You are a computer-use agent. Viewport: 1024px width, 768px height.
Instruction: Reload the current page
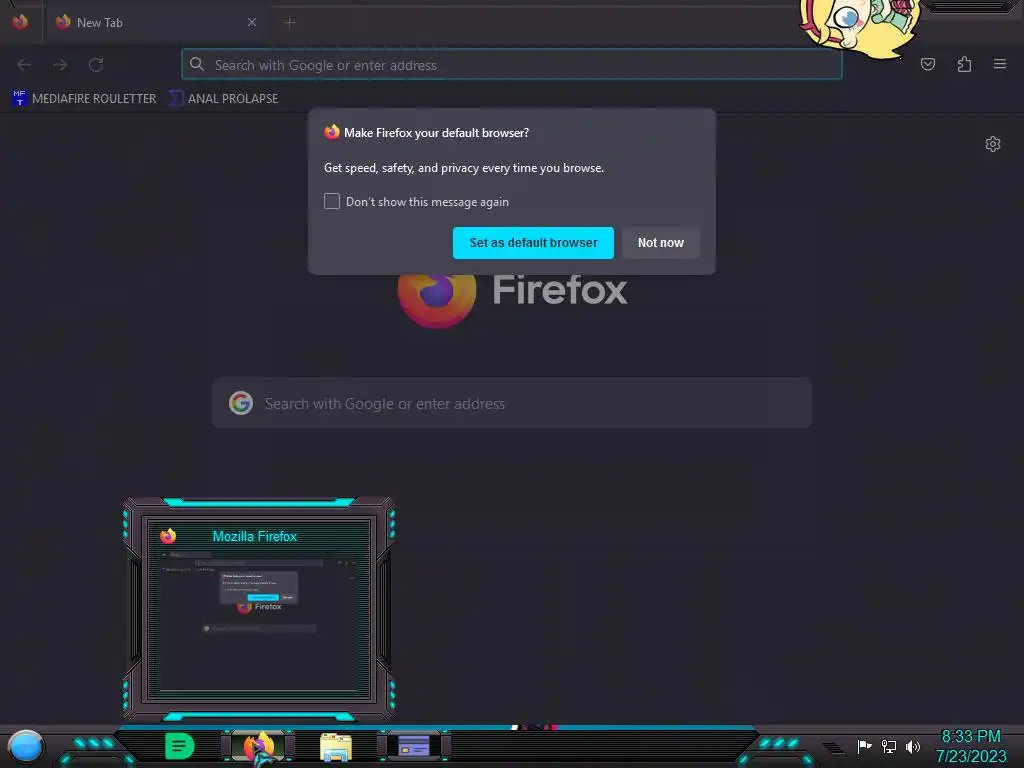click(x=96, y=65)
